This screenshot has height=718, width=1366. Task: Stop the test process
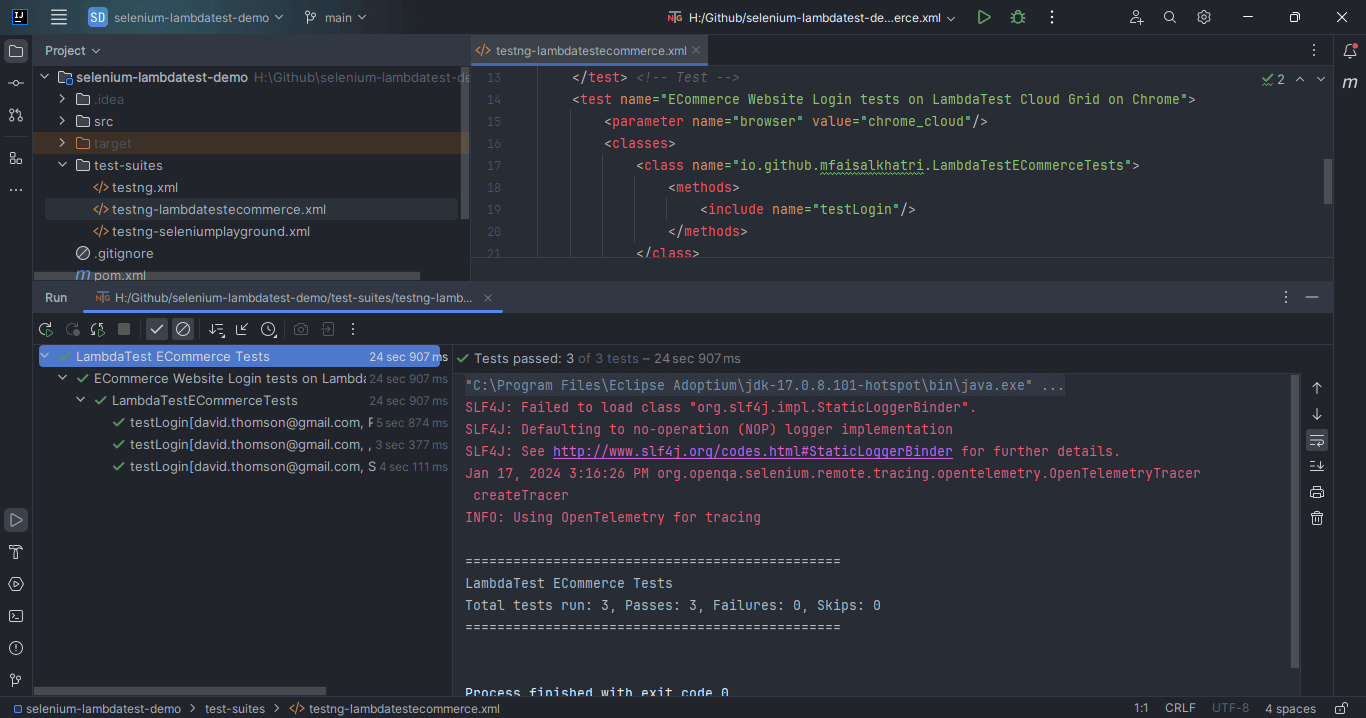click(123, 329)
